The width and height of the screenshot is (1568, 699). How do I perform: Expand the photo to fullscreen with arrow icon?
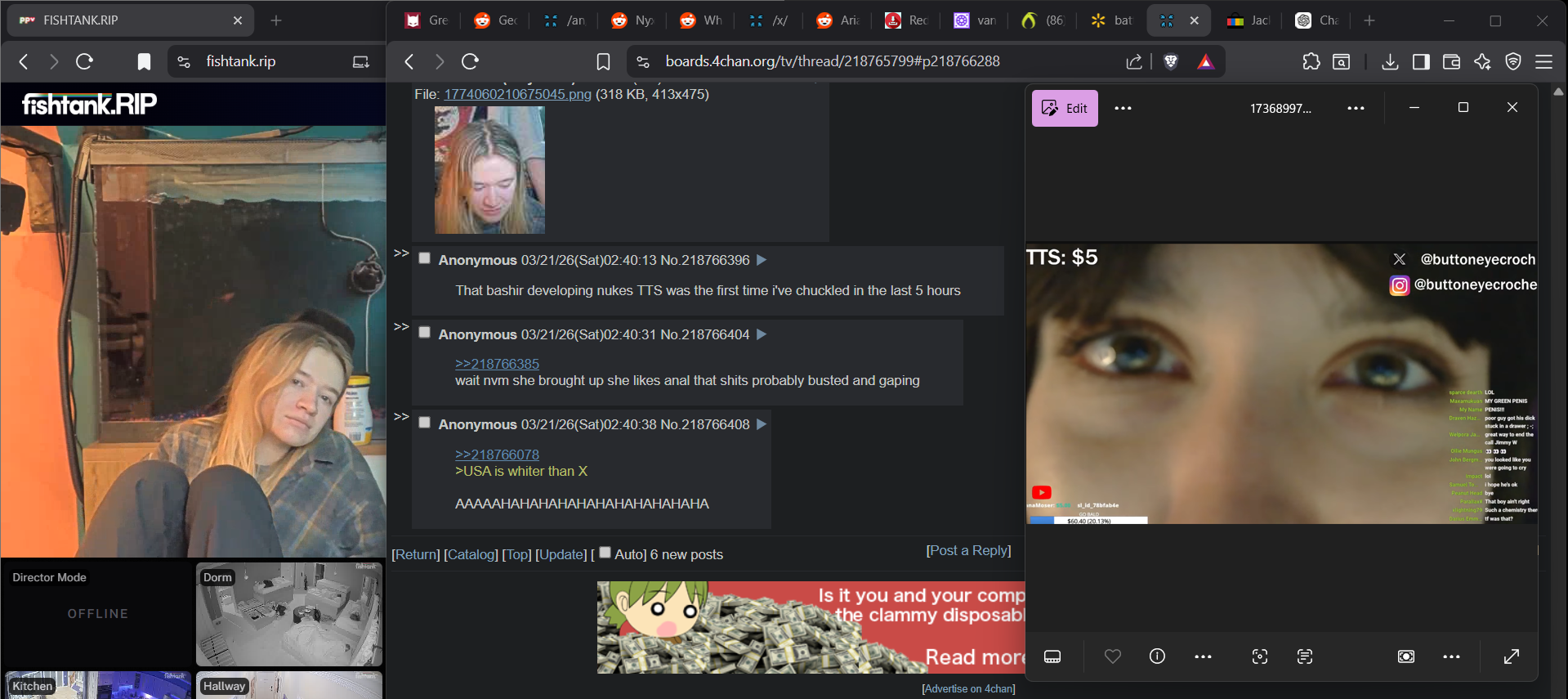point(1512,656)
